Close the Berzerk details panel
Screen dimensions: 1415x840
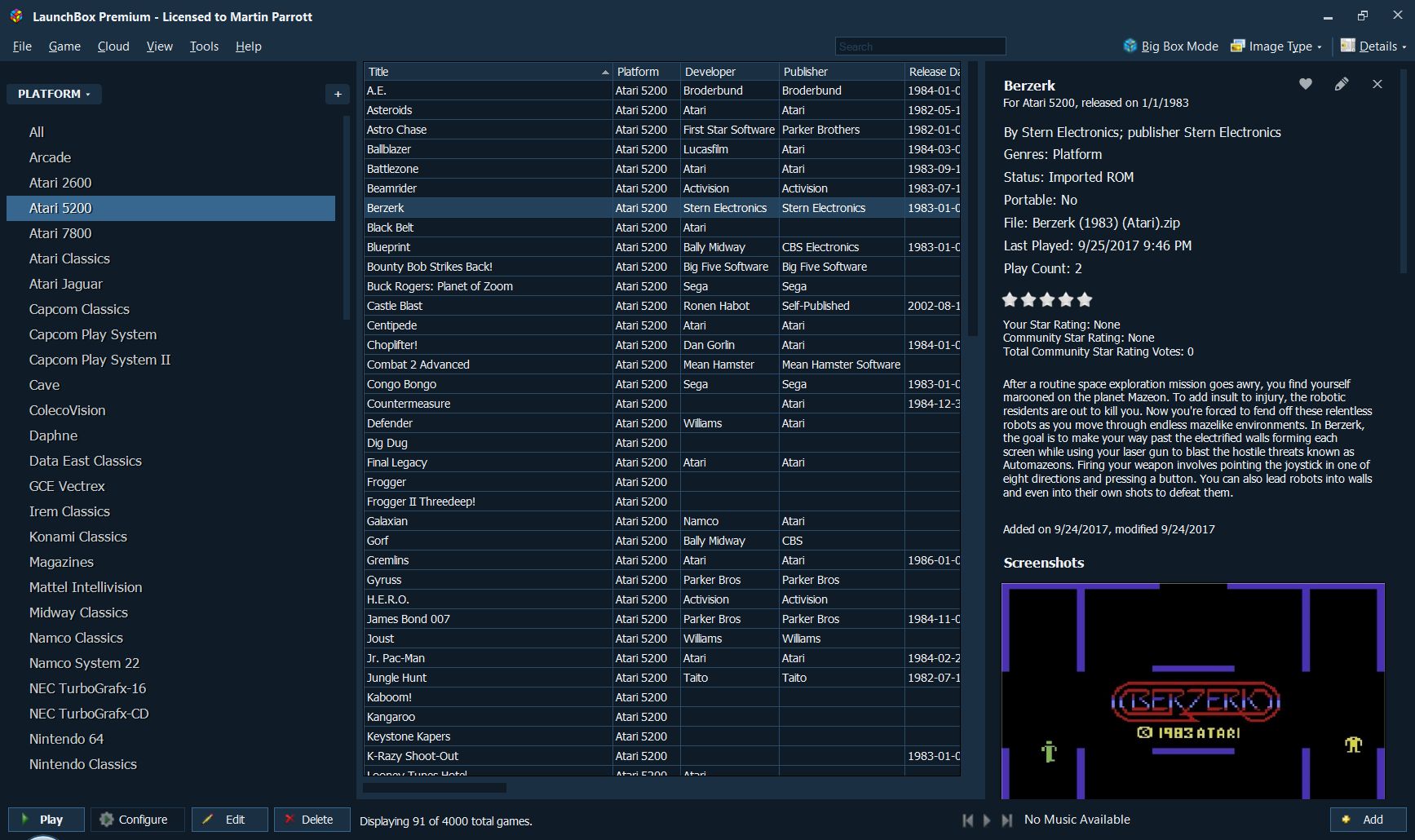coord(1377,84)
